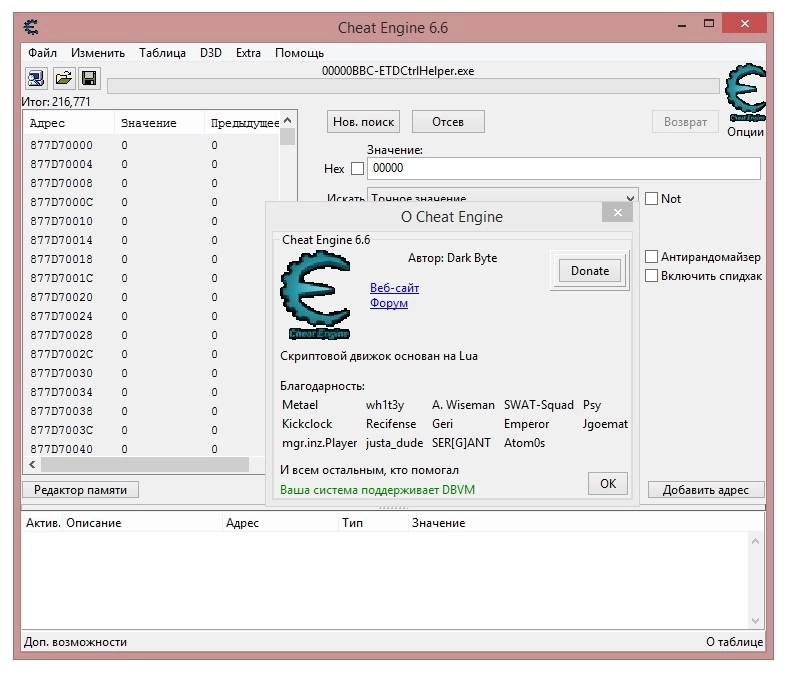Viewport: 791px width, 679px height.
Task: Click OK in the about dialog
Action: [608, 484]
